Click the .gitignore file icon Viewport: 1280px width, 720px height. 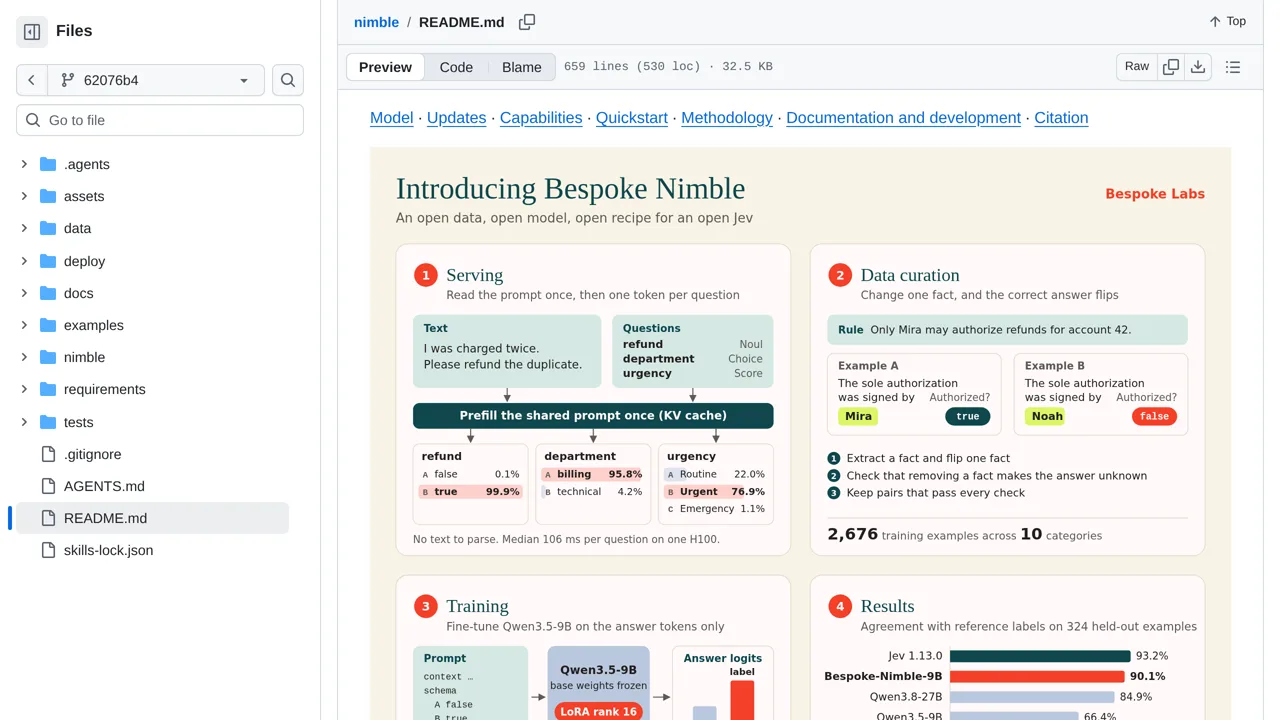(x=48, y=454)
